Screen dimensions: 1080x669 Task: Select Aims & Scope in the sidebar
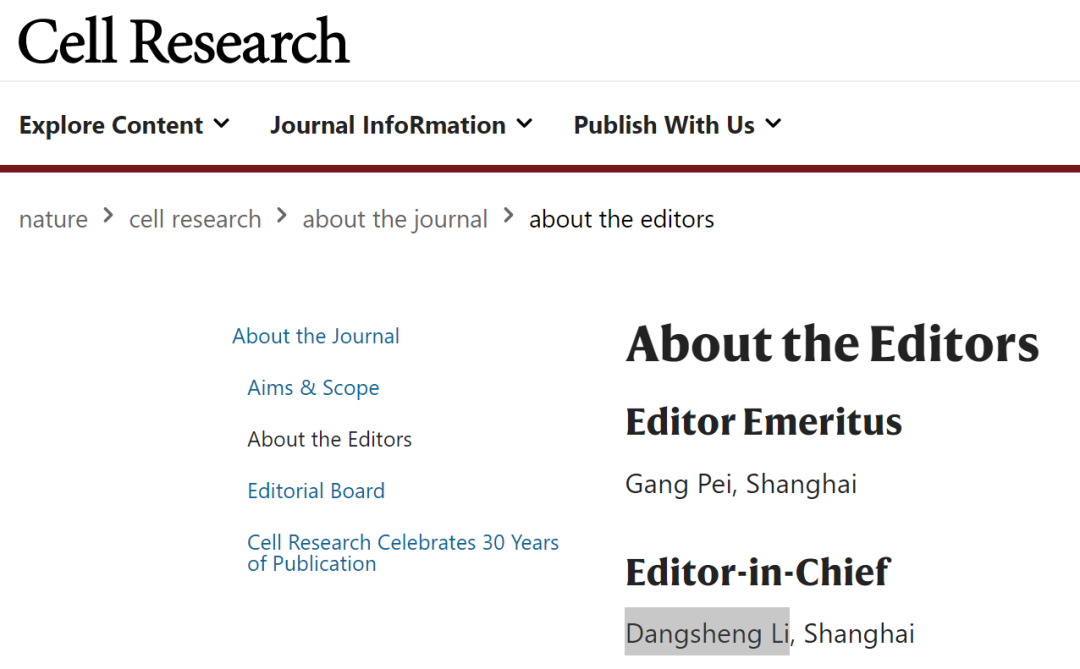(x=313, y=388)
